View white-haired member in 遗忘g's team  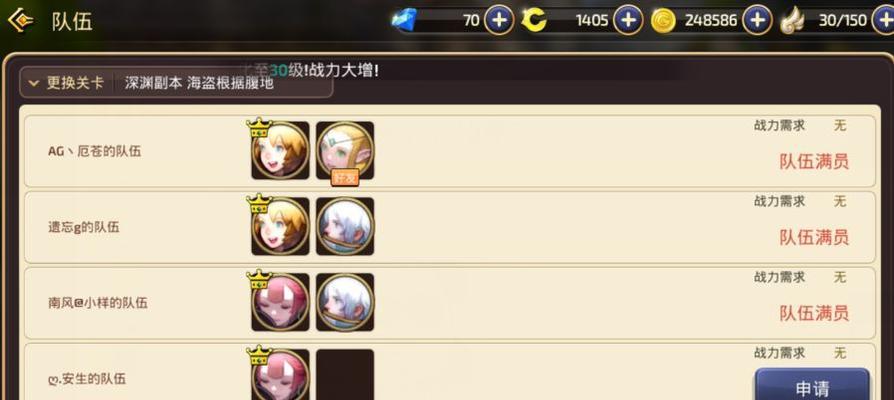[x=345, y=226]
